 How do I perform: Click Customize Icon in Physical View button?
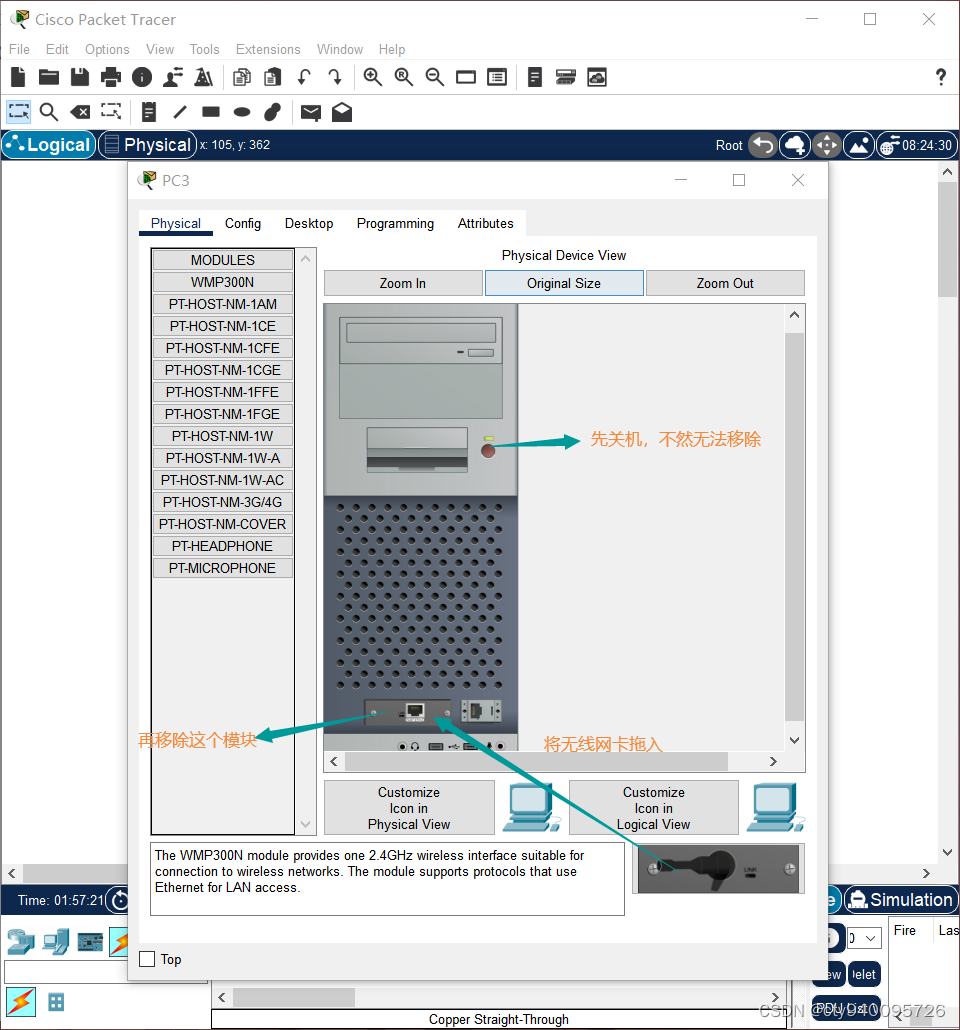pyautogui.click(x=409, y=808)
